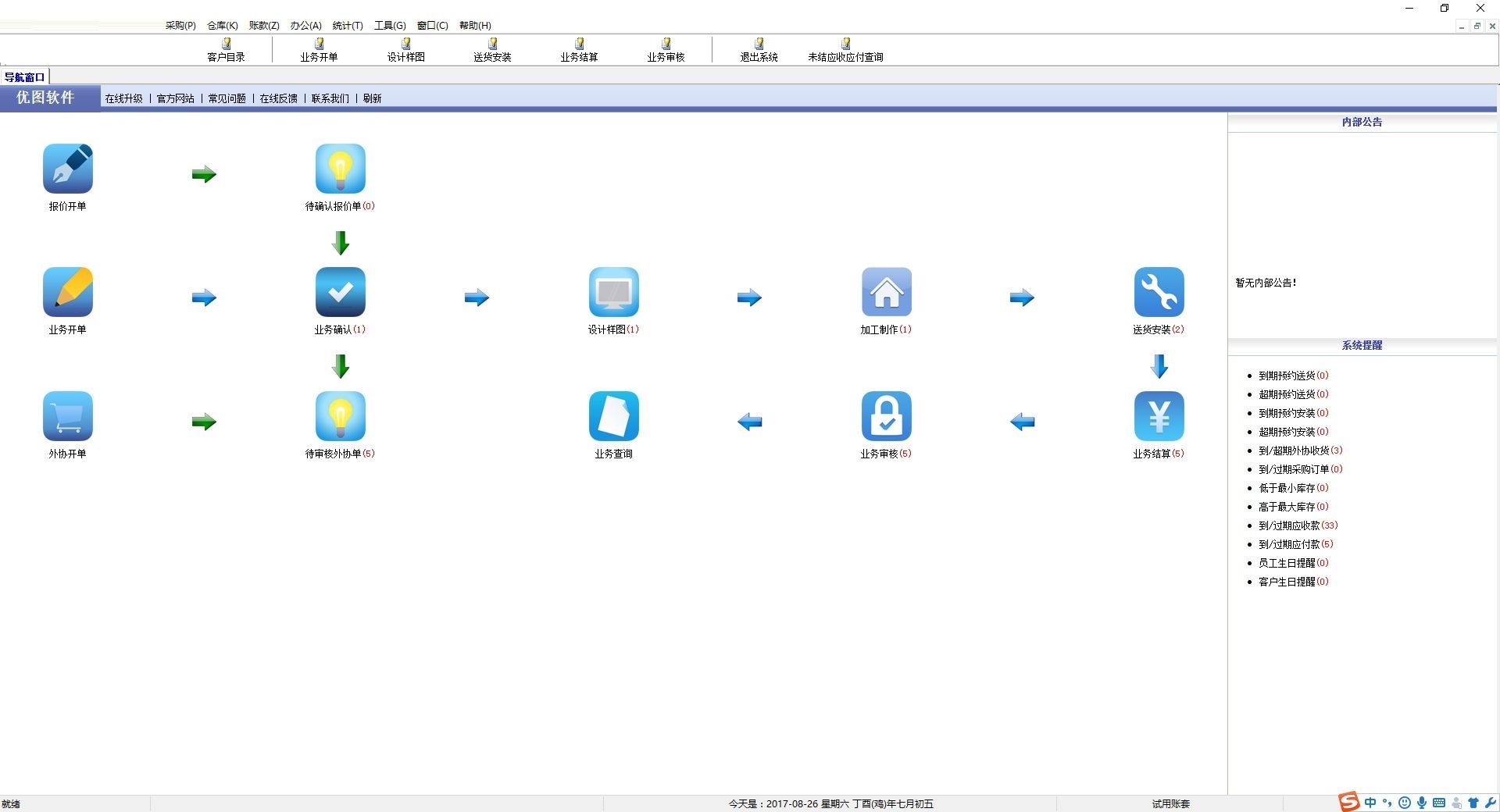Toggle the 中 Chinese input mode indicator
1500x812 pixels.
coord(1370,803)
